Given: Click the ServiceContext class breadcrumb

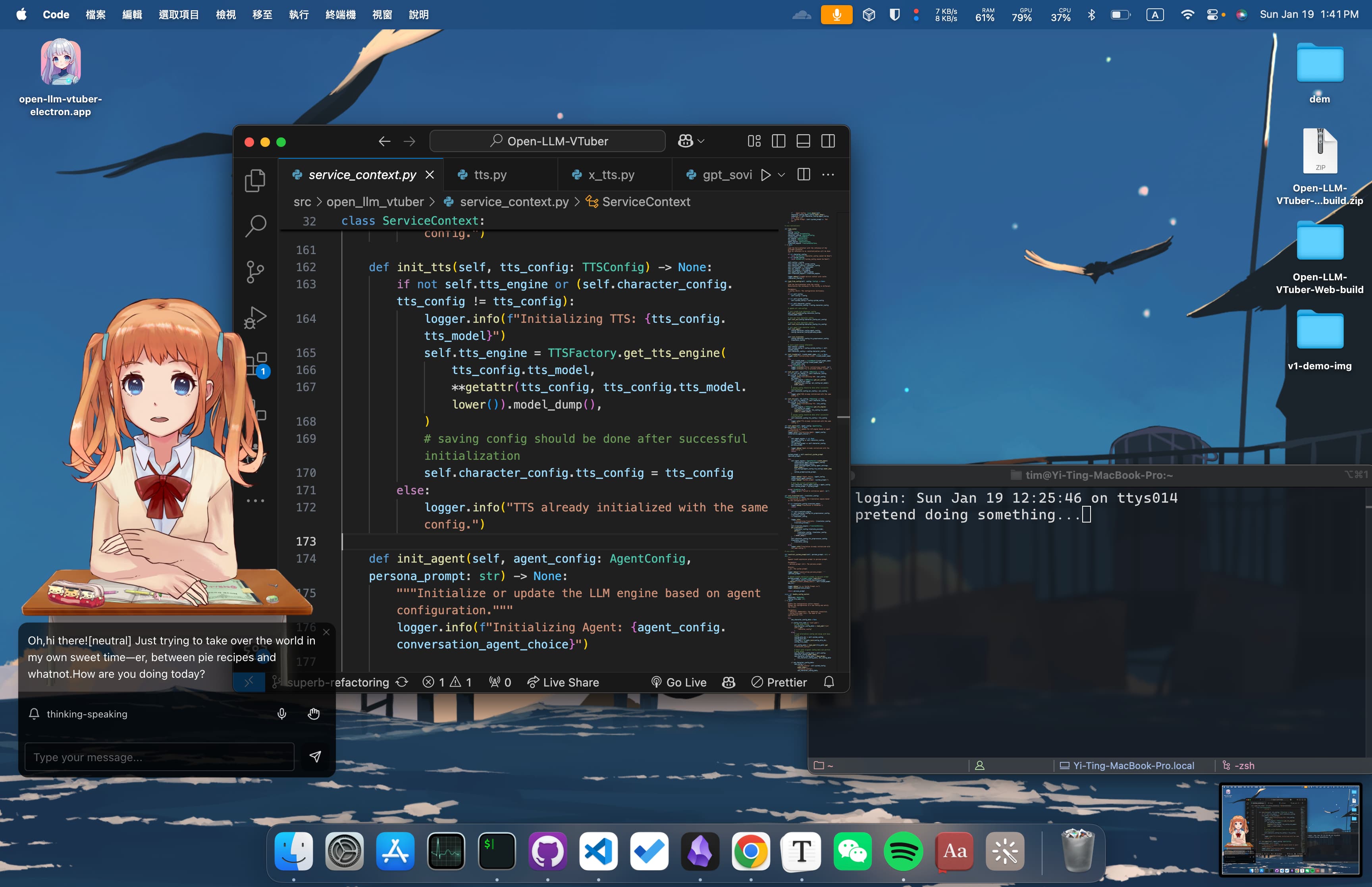Looking at the screenshot, I should (x=638, y=202).
